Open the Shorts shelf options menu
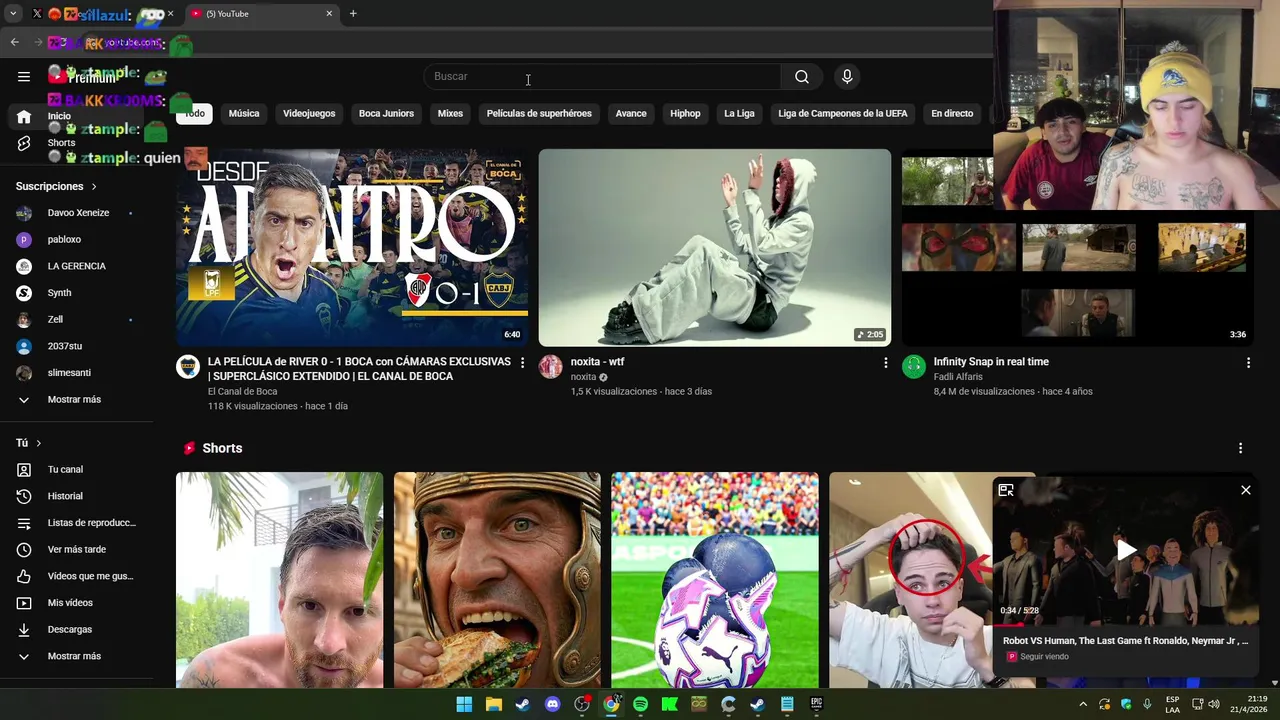The image size is (1280, 720). point(1240,449)
